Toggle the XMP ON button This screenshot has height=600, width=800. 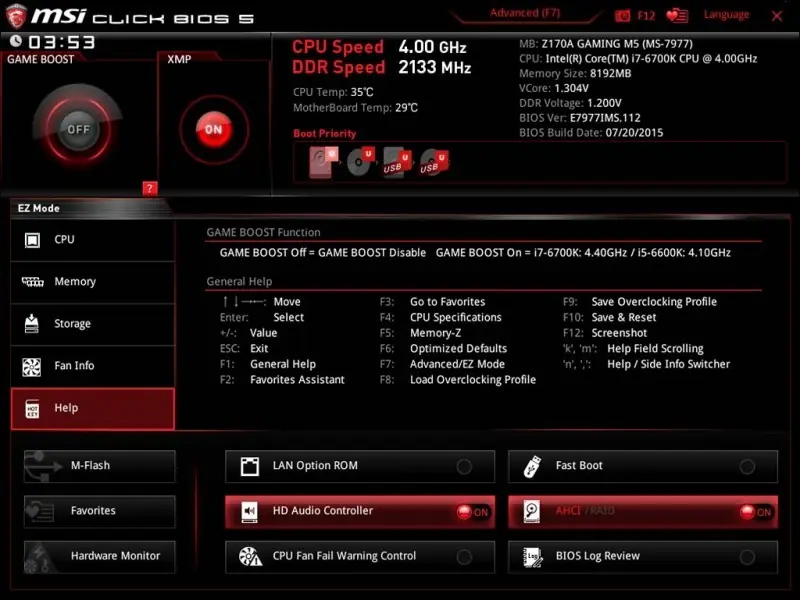[x=214, y=130]
